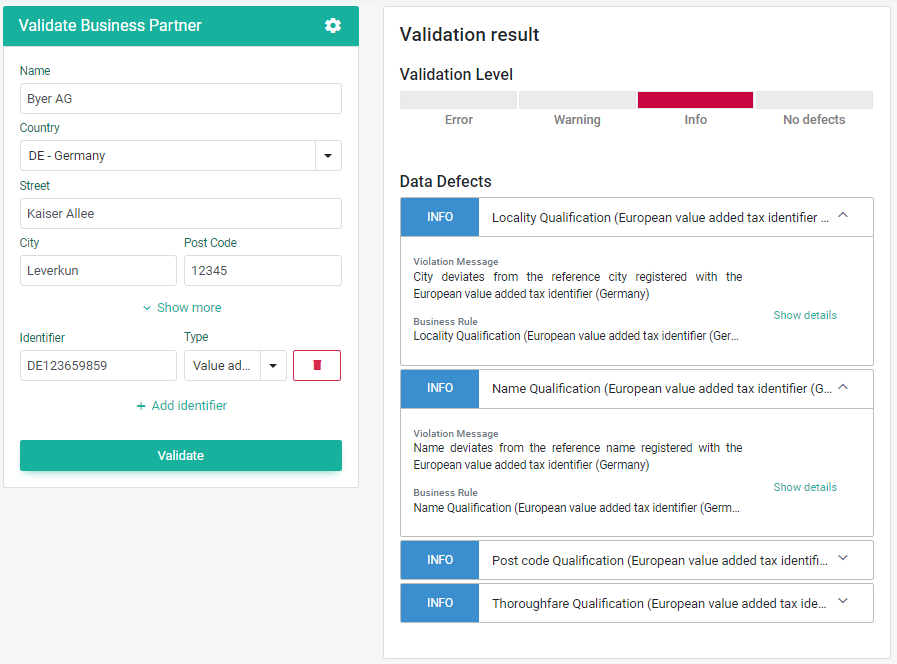The image size is (897, 664).
Task: Open Show details for the Locality defect
Action: (x=805, y=314)
